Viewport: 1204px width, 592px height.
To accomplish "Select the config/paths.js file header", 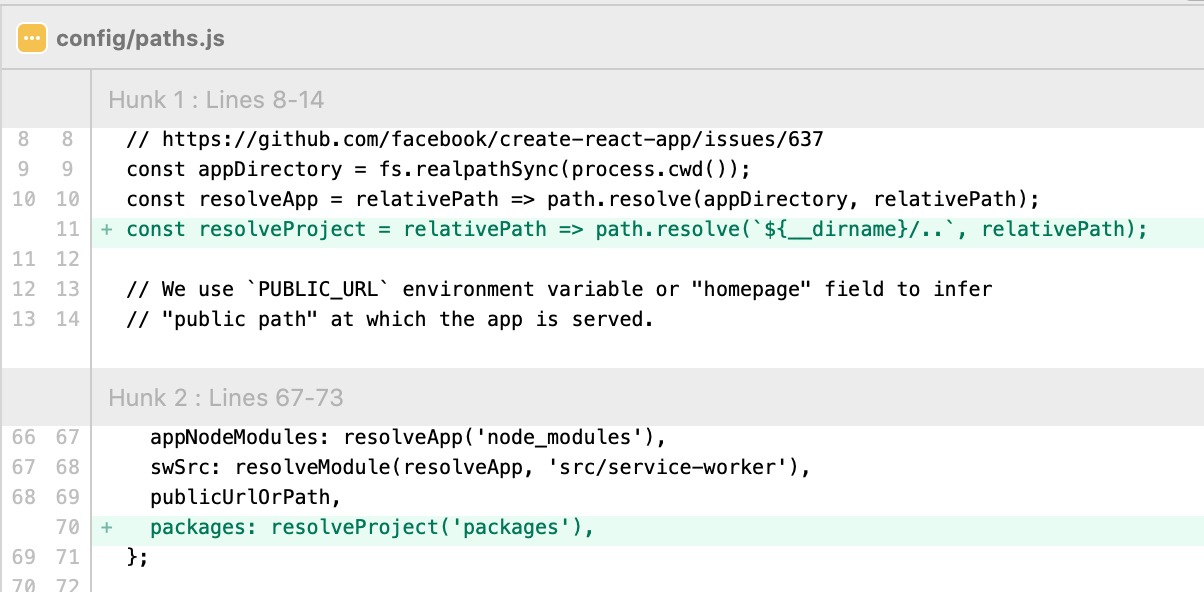I will (x=602, y=39).
